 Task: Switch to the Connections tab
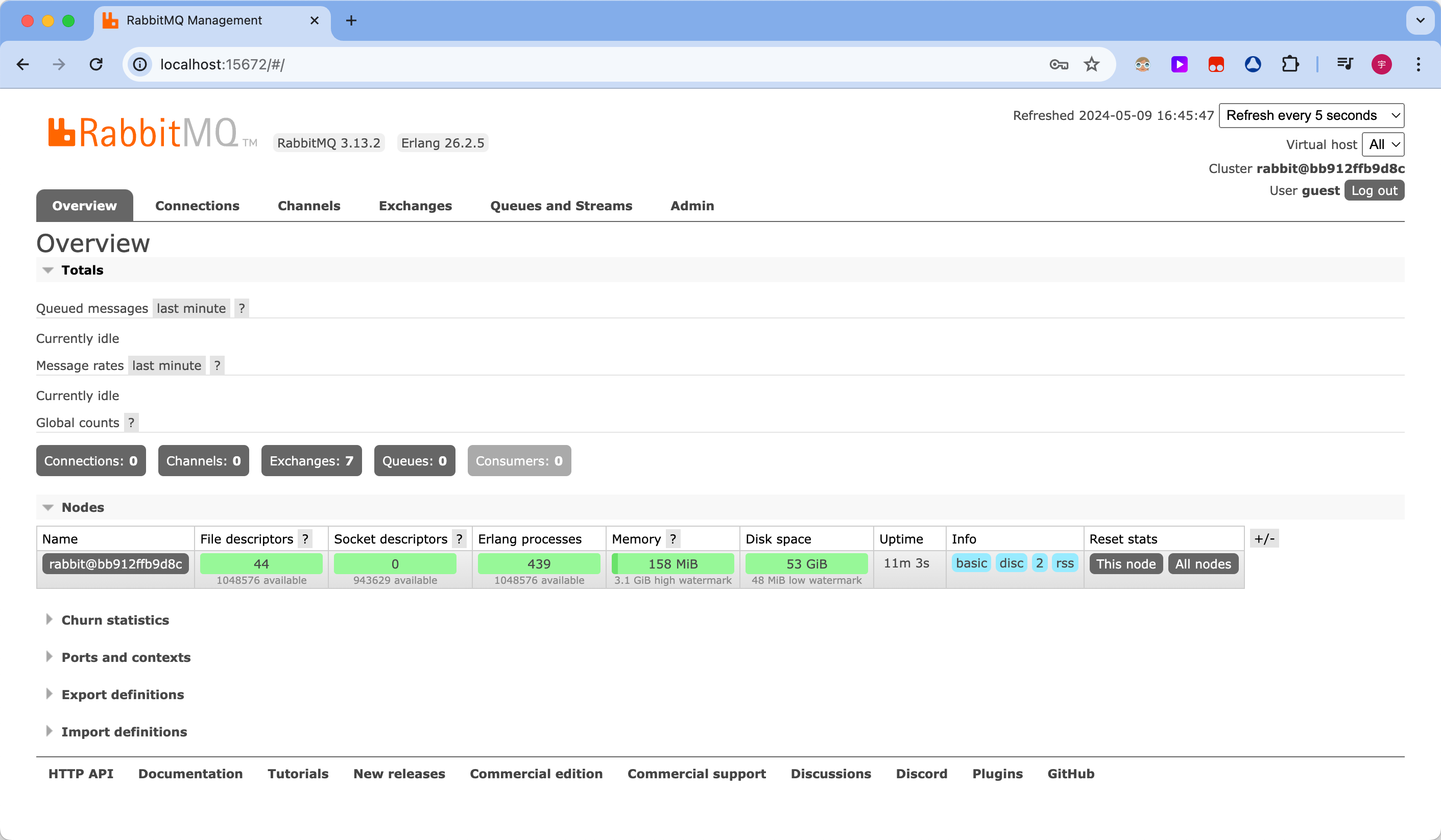tap(197, 206)
